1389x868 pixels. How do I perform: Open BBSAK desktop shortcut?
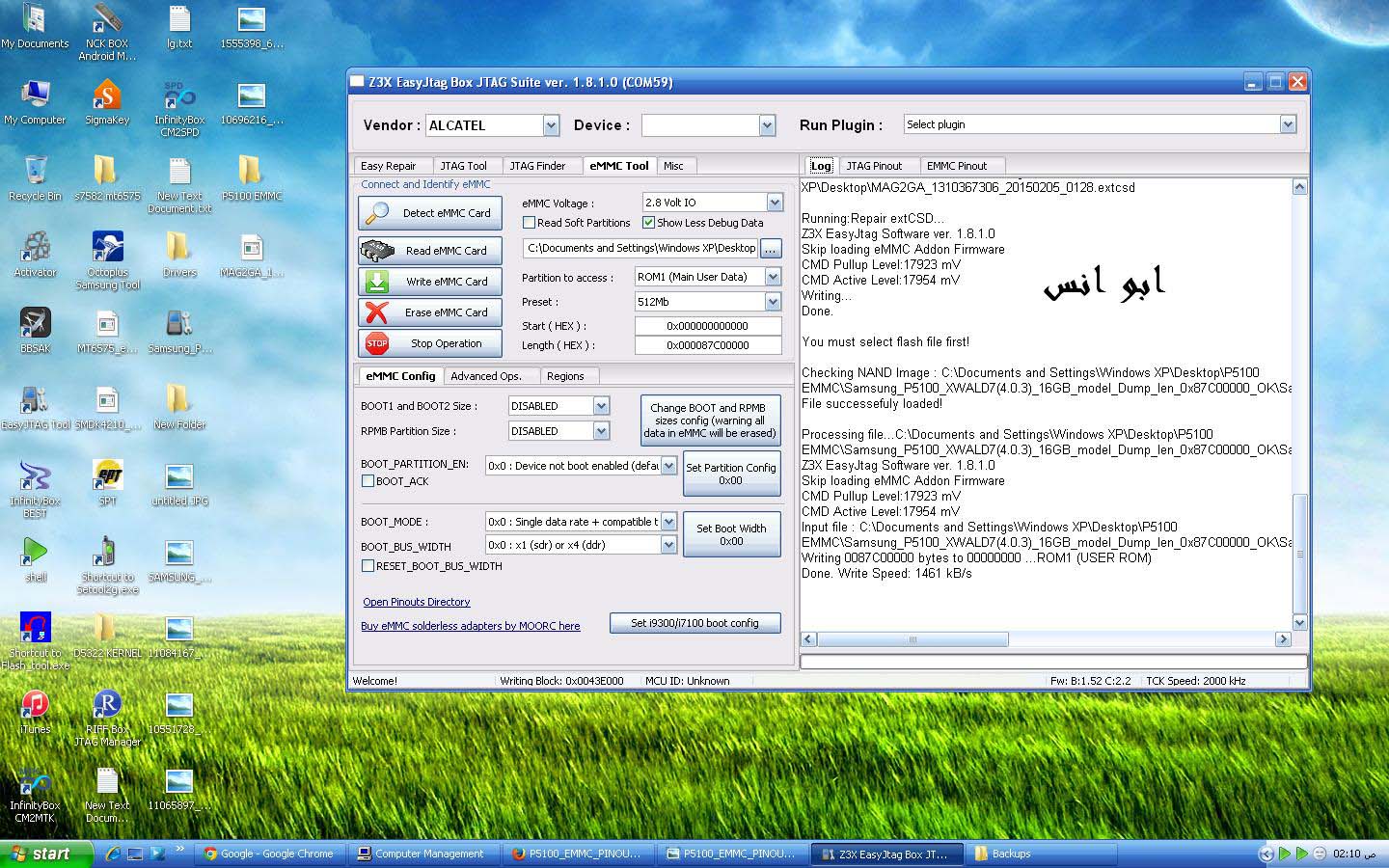(x=35, y=331)
